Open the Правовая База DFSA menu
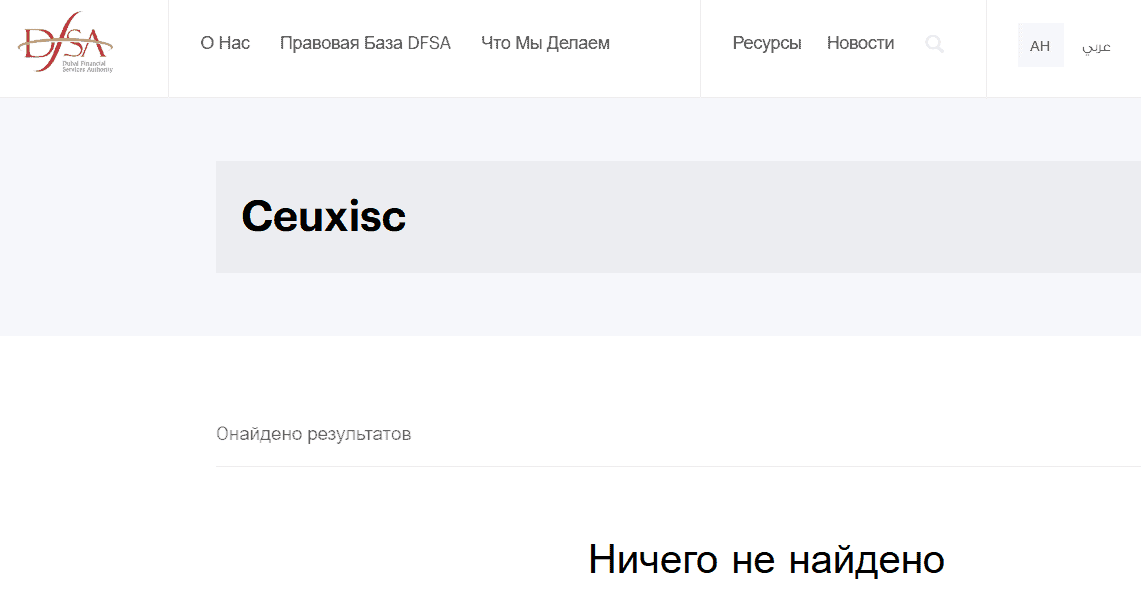This screenshot has width=1141, height=590. click(365, 43)
